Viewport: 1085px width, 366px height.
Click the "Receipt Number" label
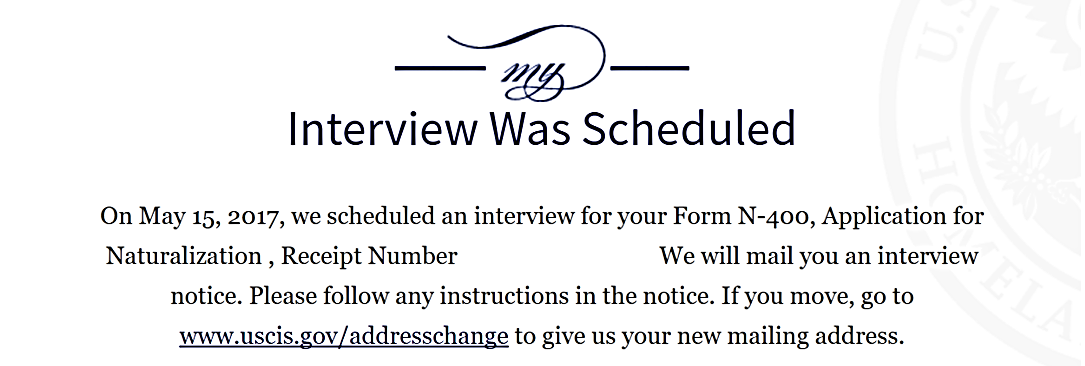(369, 257)
